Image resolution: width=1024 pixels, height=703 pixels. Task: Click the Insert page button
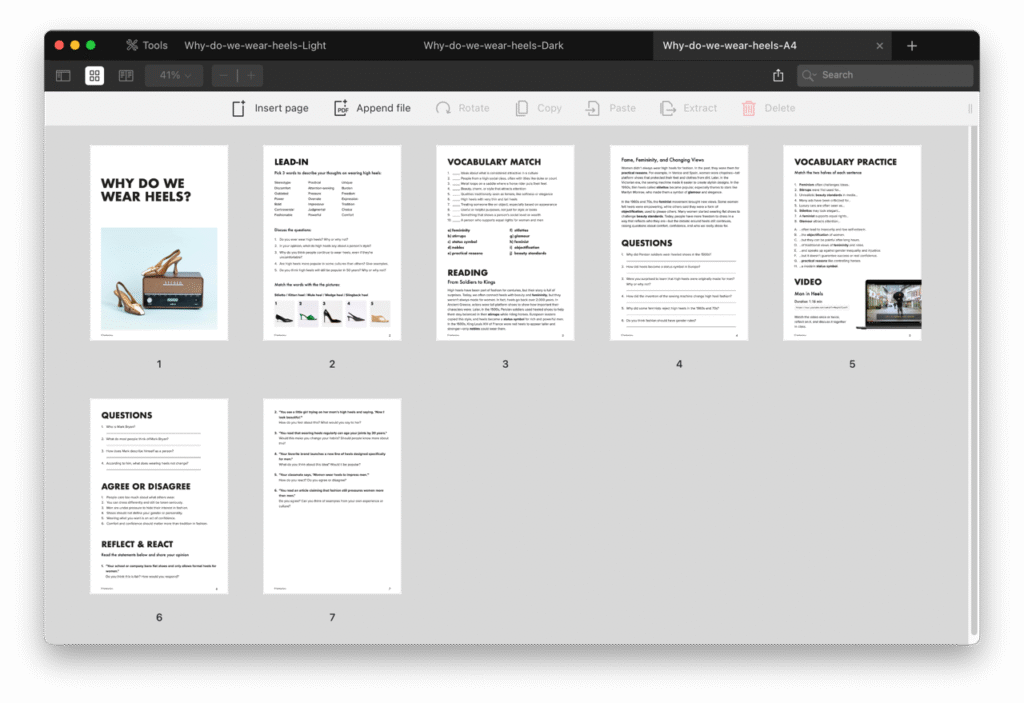270,108
